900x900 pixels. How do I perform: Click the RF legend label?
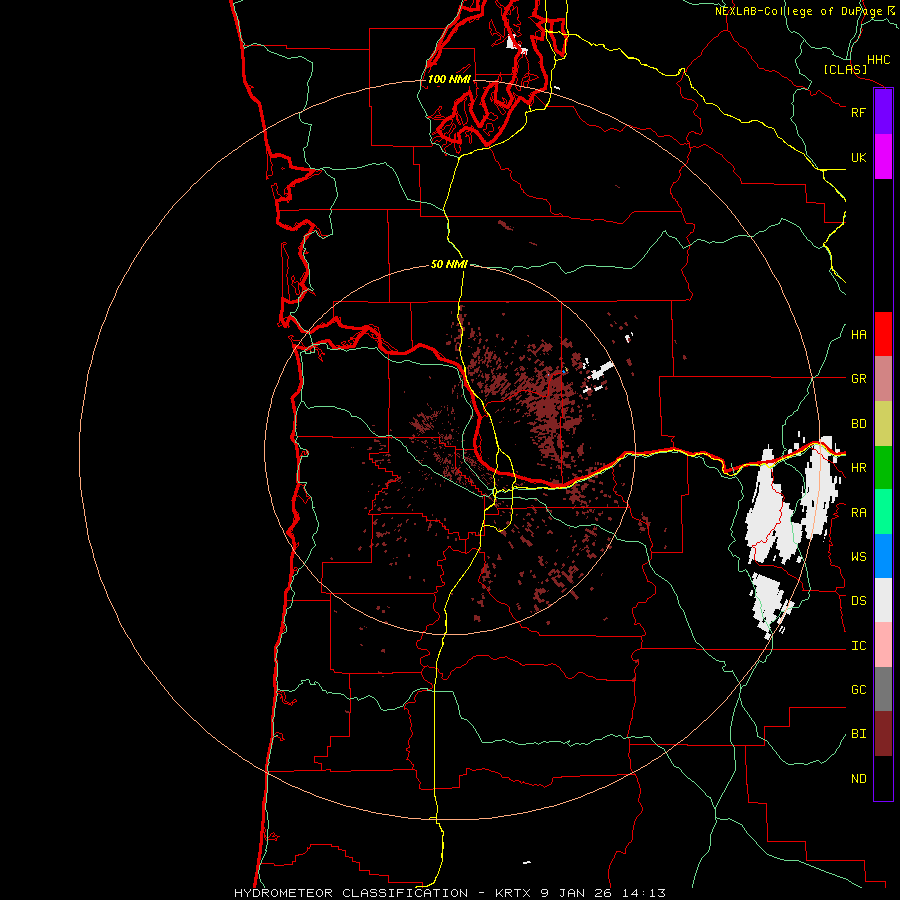(x=858, y=112)
